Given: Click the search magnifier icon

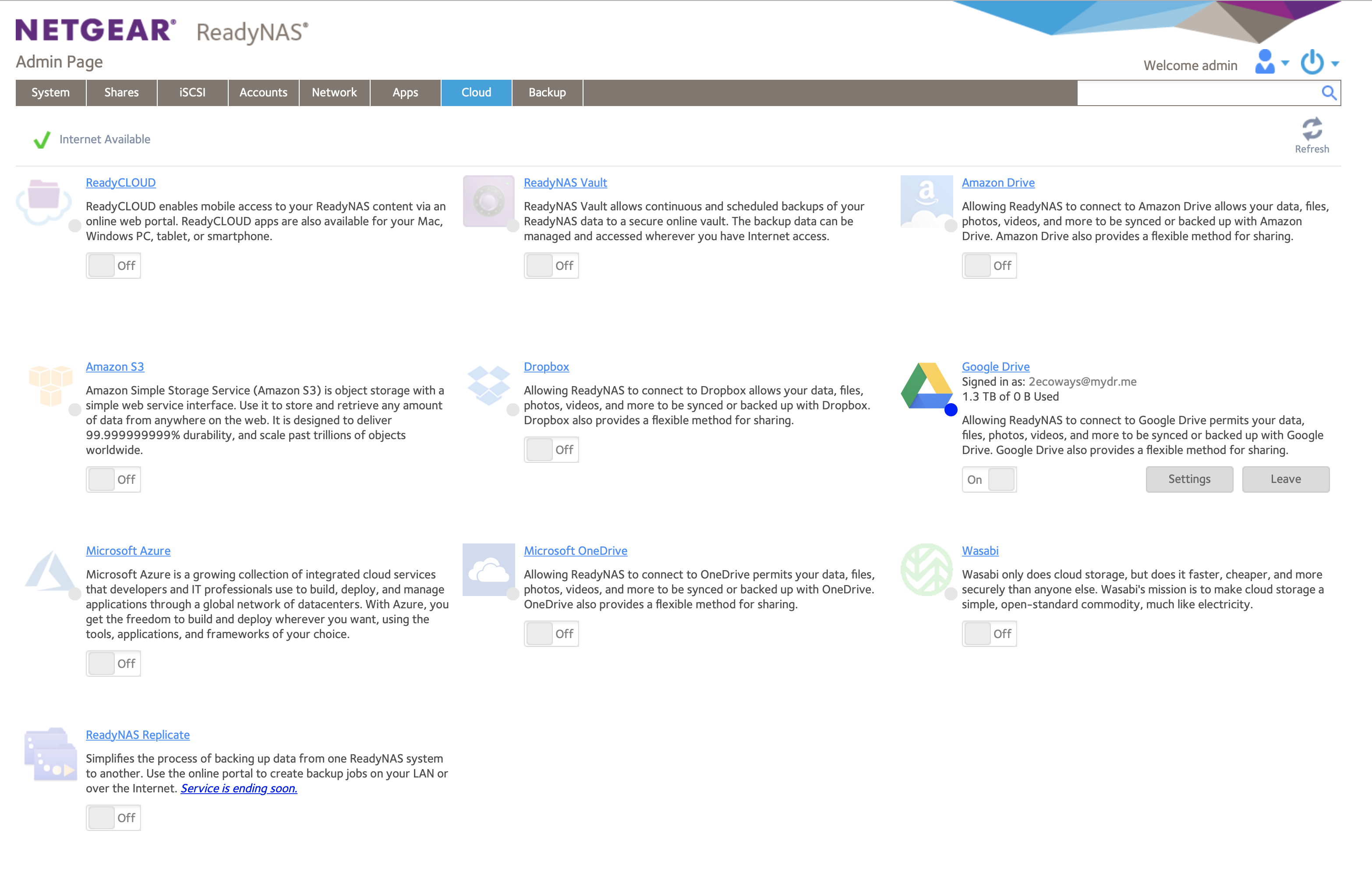Looking at the screenshot, I should [1328, 93].
